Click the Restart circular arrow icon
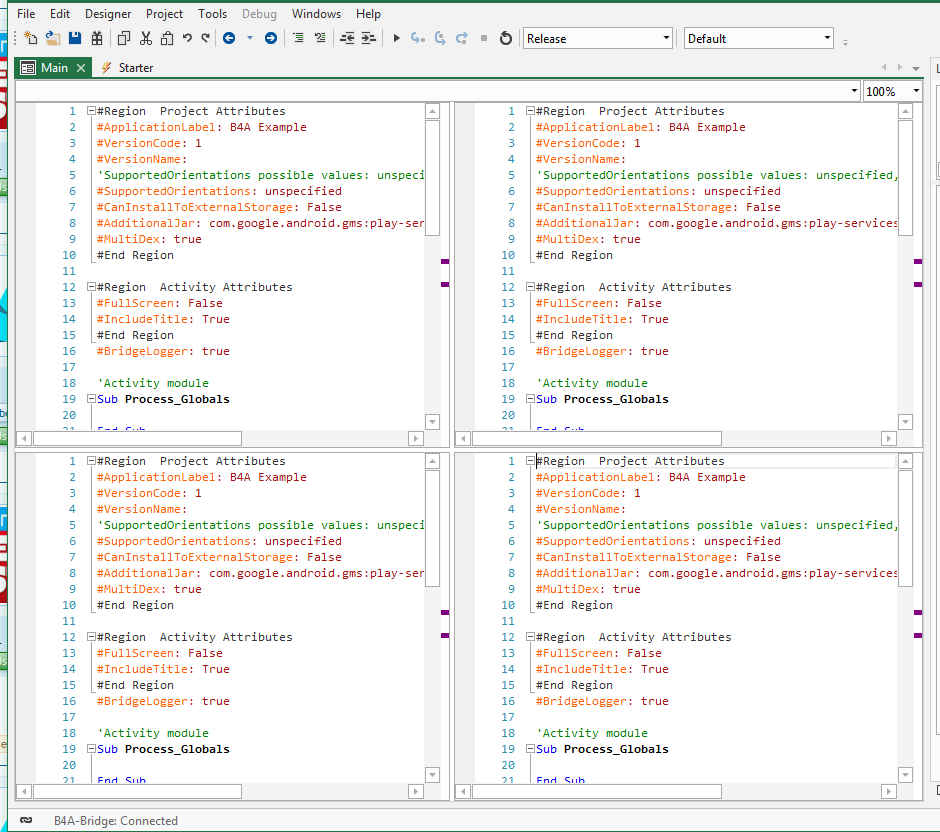The height and width of the screenshot is (832, 940). pos(506,38)
